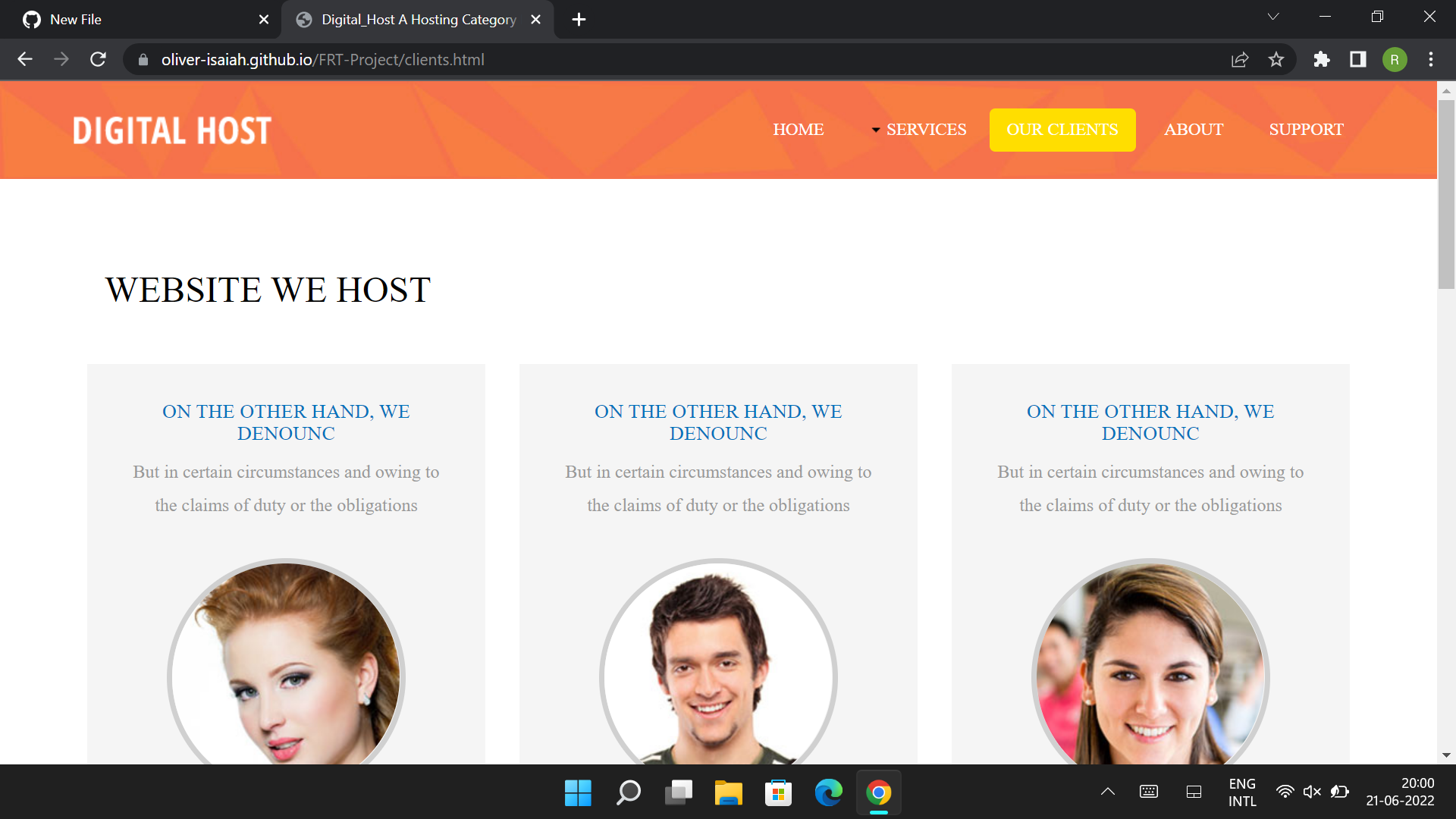Click the browser back navigation arrow
This screenshot has height=819, width=1456.
[x=25, y=59]
